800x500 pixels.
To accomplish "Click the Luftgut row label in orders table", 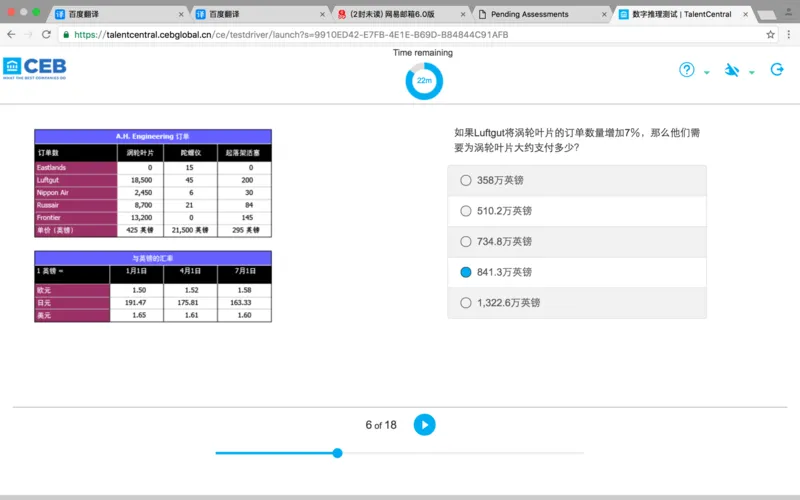I will click(76, 180).
